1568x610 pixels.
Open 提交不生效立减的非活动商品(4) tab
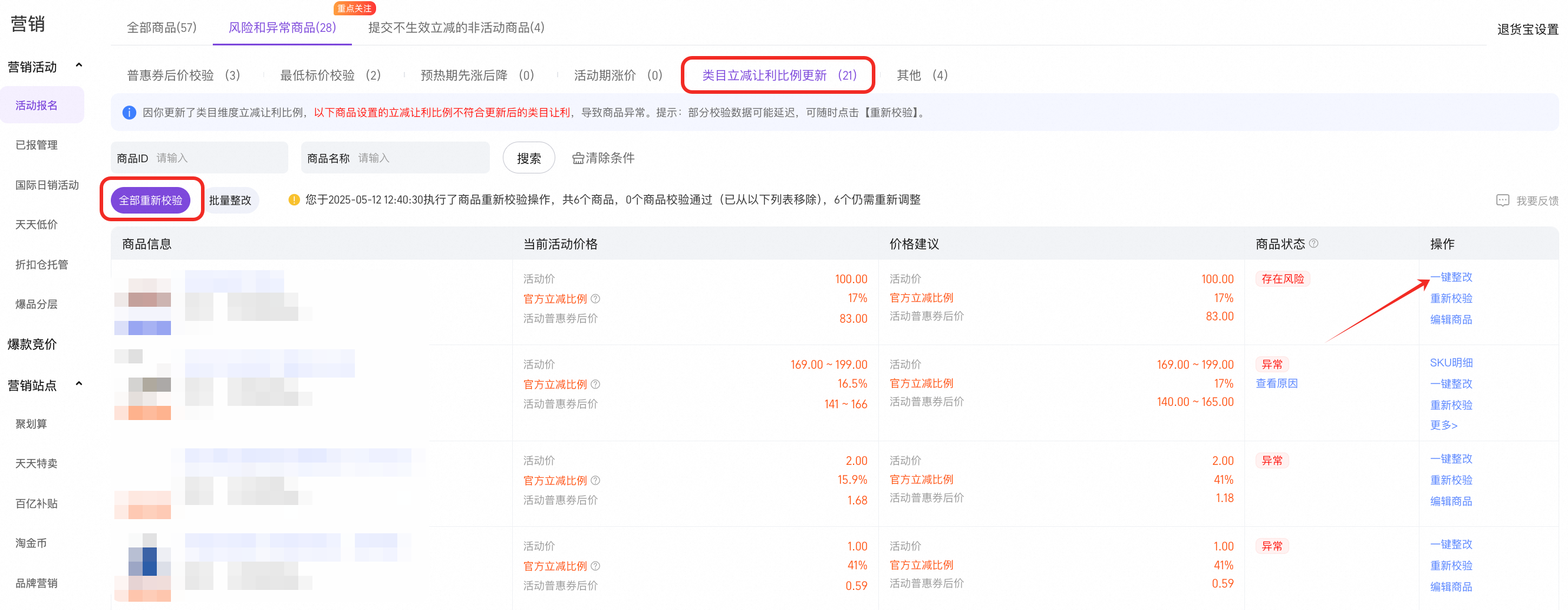[x=456, y=27]
